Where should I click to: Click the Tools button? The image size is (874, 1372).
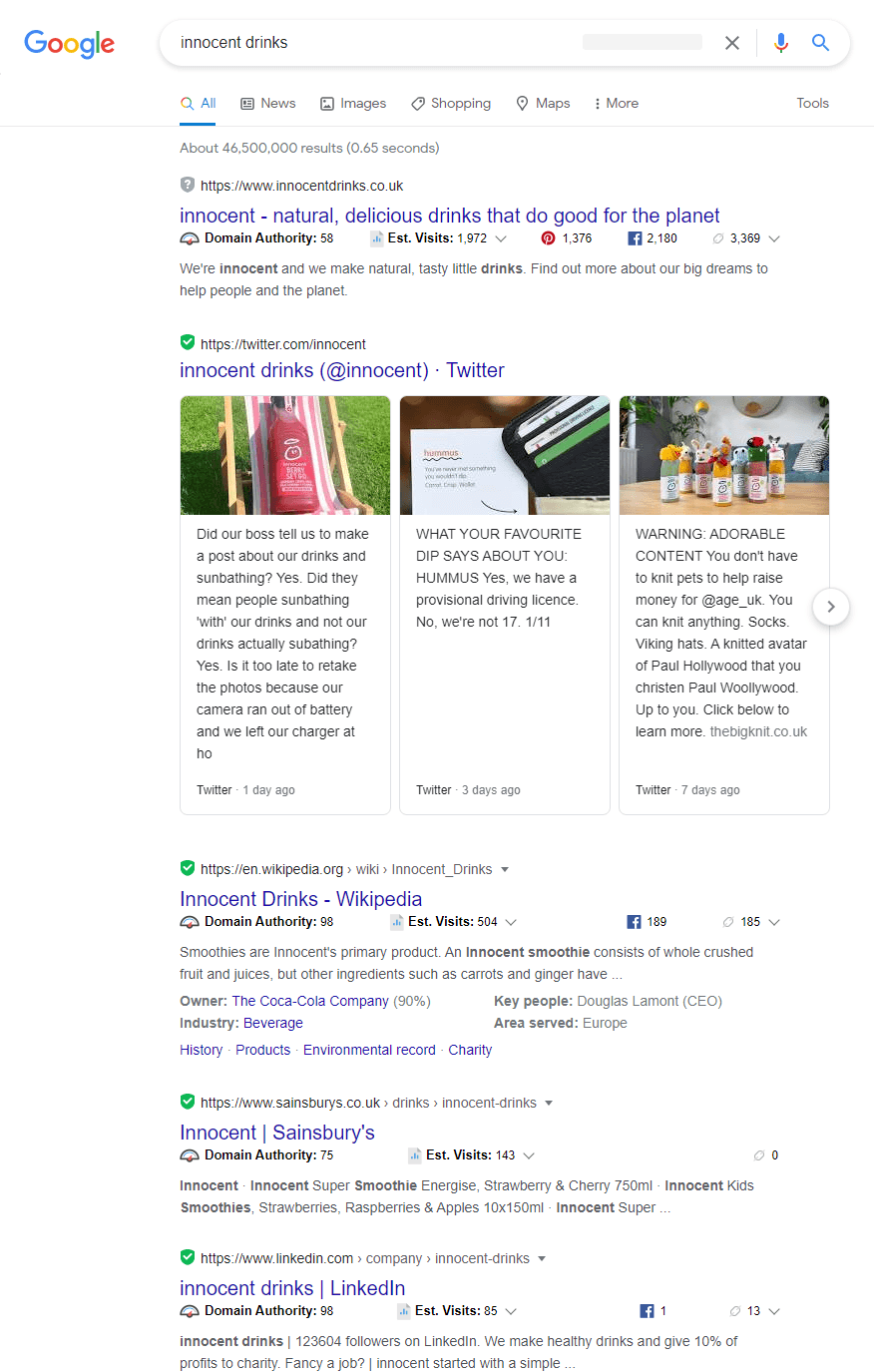pos(812,103)
